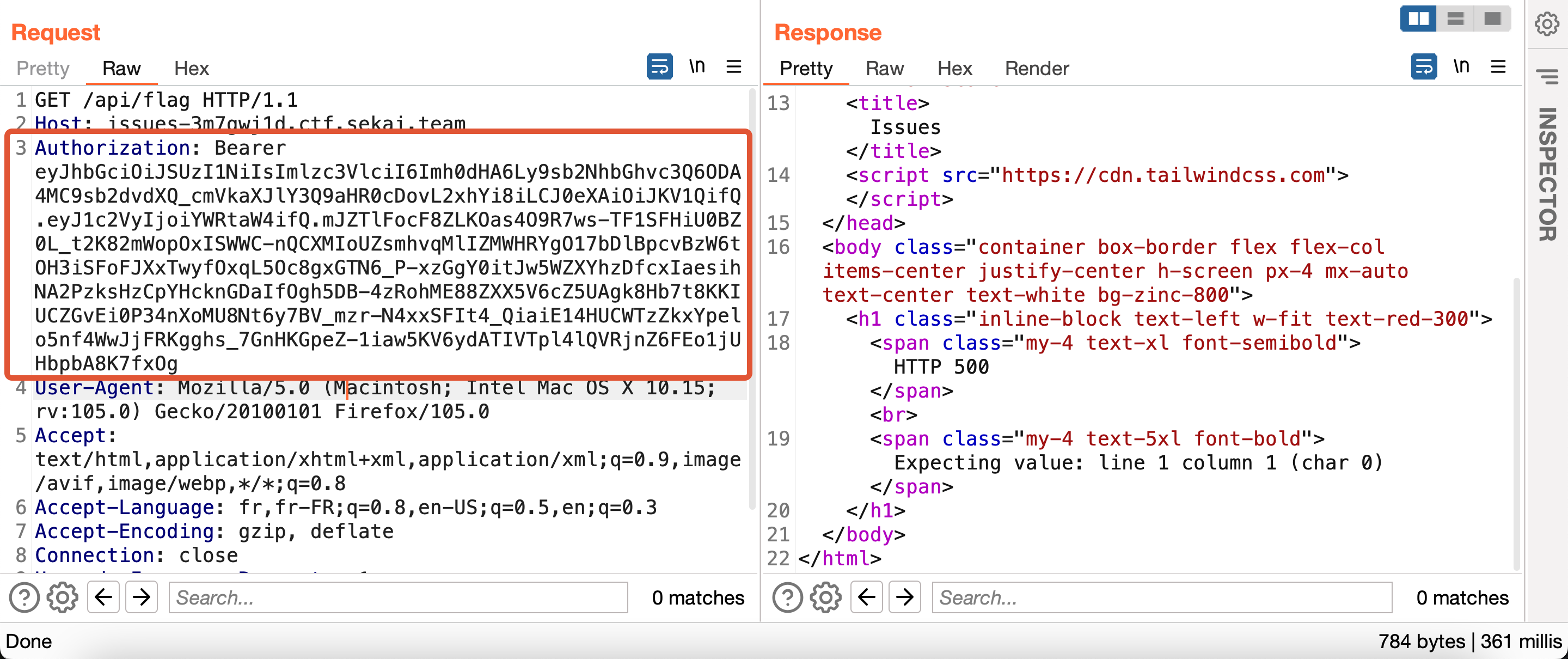Select top-bottom stacked layout
Image resolution: width=1568 pixels, height=659 pixels.
tap(1455, 19)
